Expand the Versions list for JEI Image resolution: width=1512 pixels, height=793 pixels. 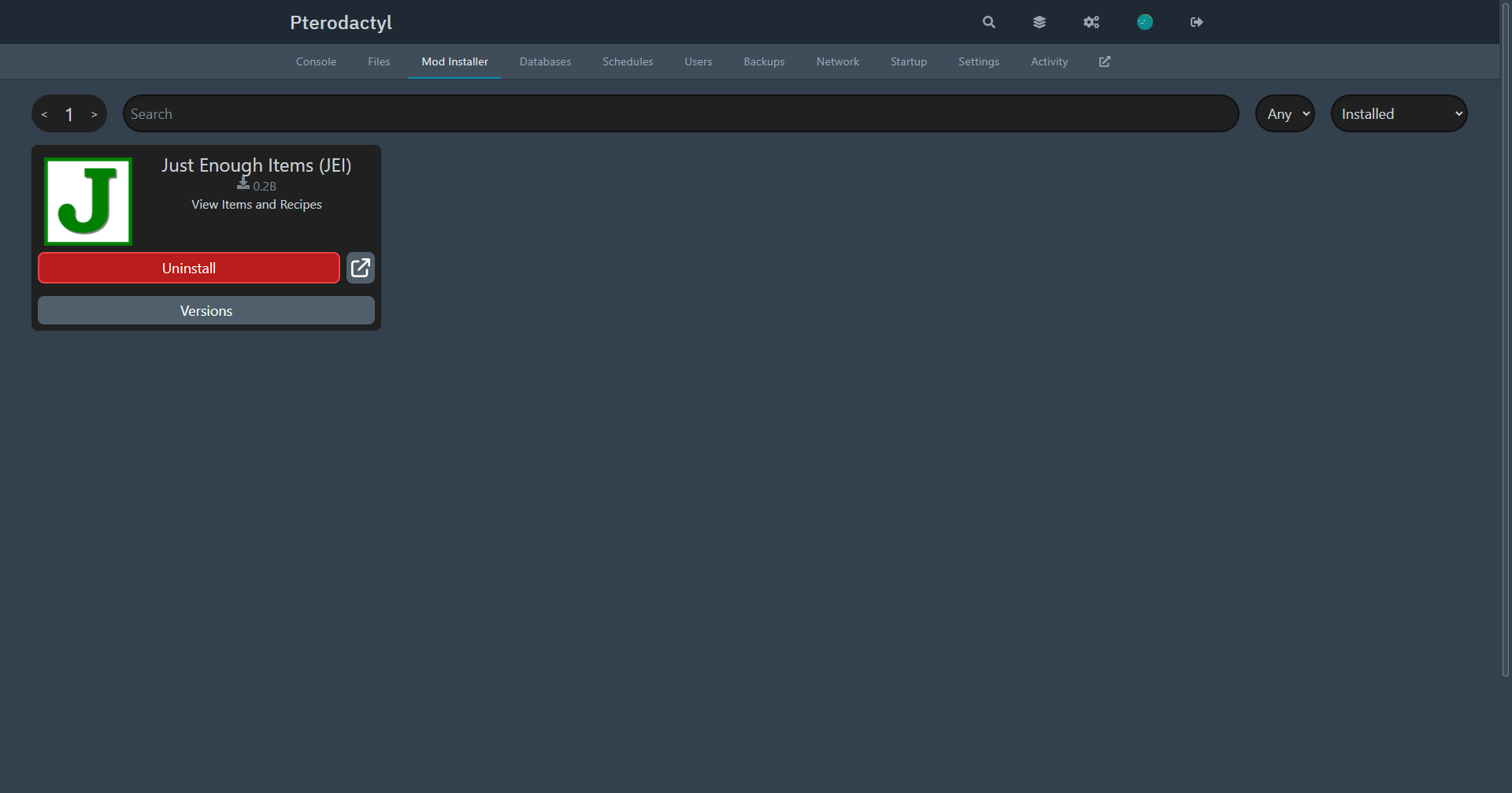pos(206,310)
